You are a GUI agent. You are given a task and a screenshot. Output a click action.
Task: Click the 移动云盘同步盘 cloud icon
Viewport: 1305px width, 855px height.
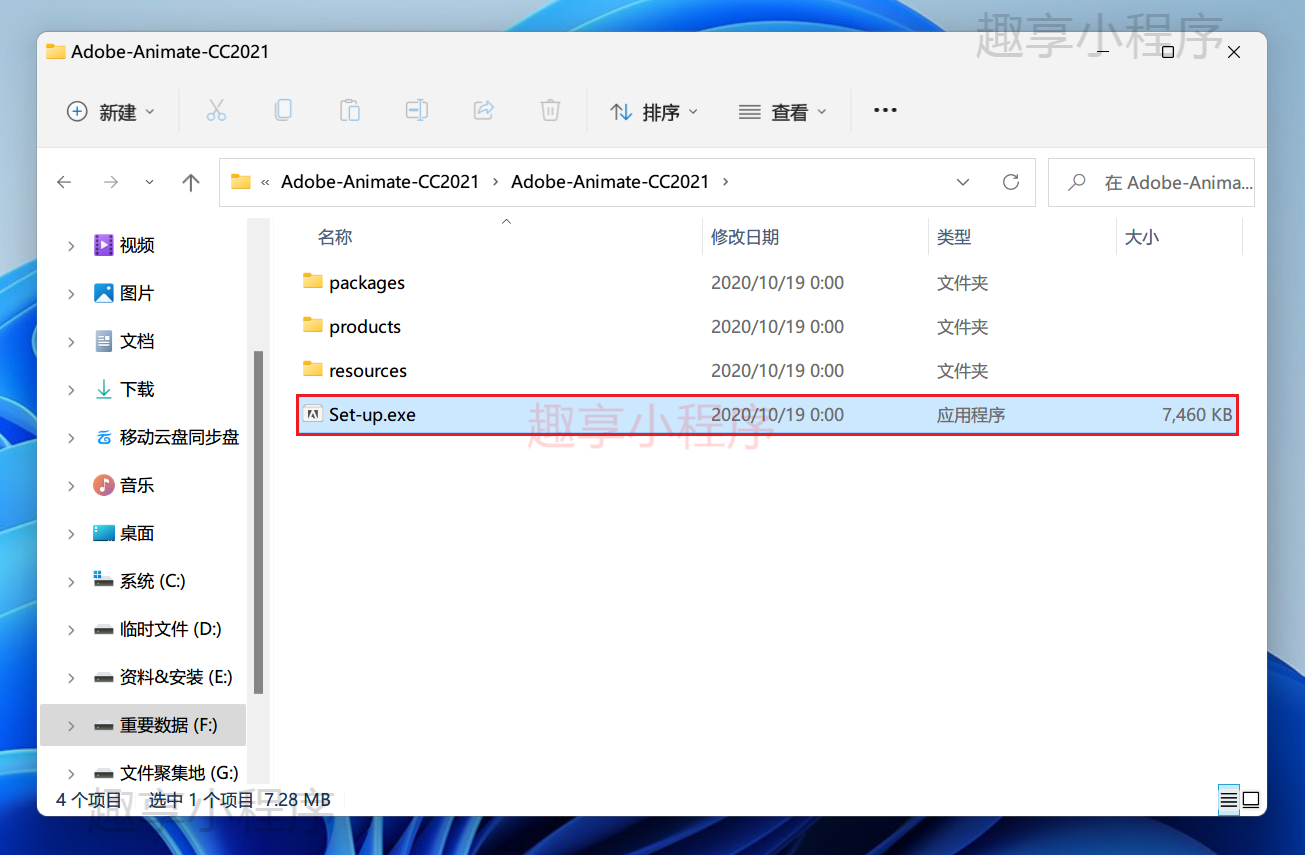(x=104, y=437)
